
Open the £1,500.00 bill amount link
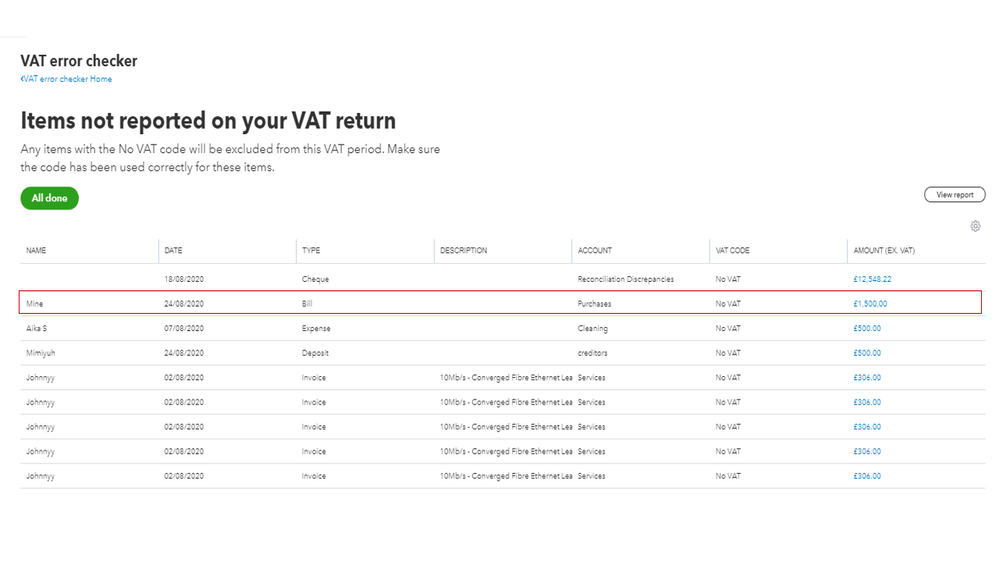869,303
